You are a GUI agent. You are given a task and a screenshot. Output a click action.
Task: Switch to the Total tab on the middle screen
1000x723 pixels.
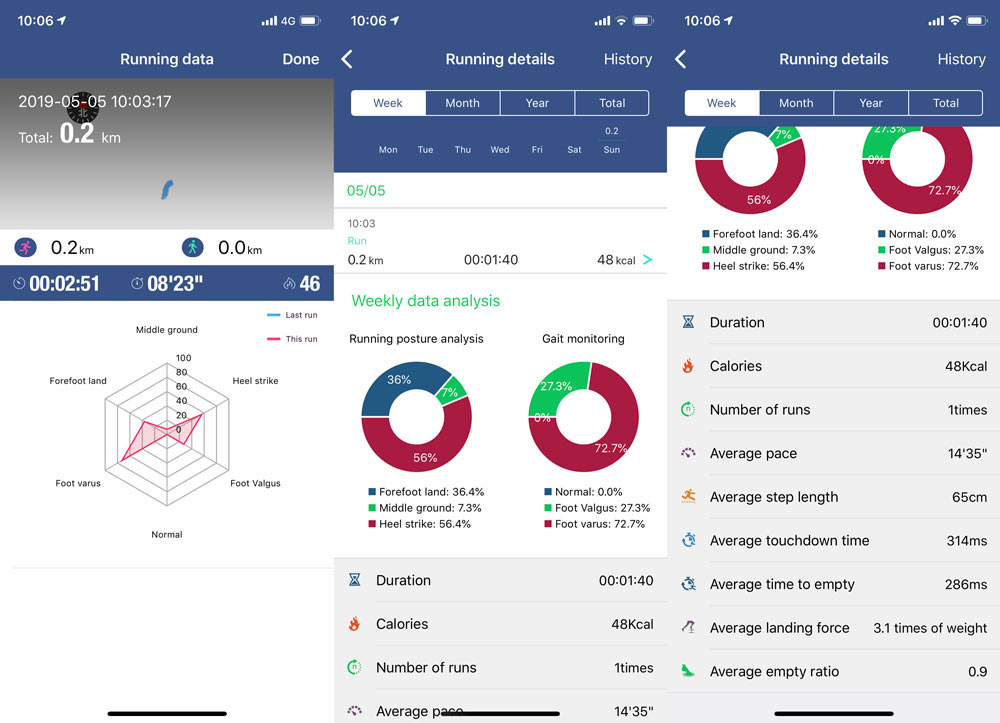tap(612, 103)
